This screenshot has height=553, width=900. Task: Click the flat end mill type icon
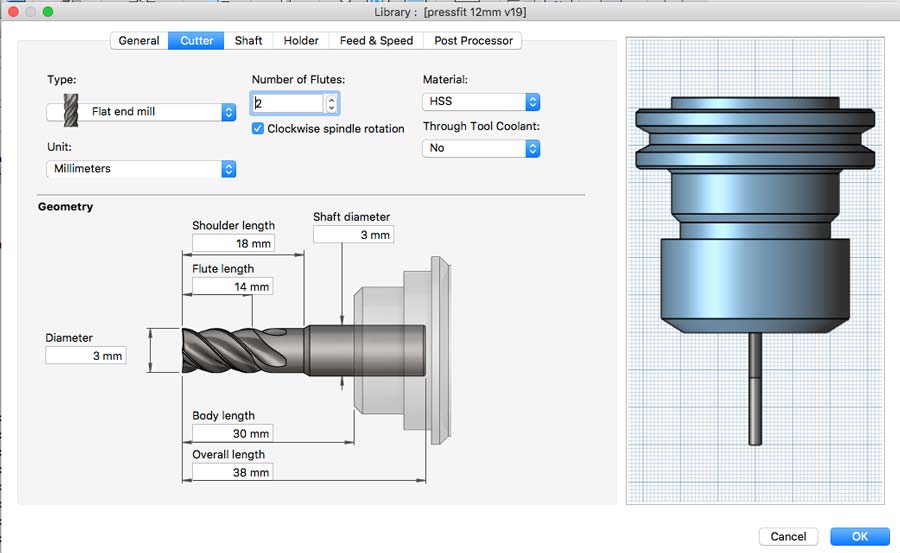point(70,111)
